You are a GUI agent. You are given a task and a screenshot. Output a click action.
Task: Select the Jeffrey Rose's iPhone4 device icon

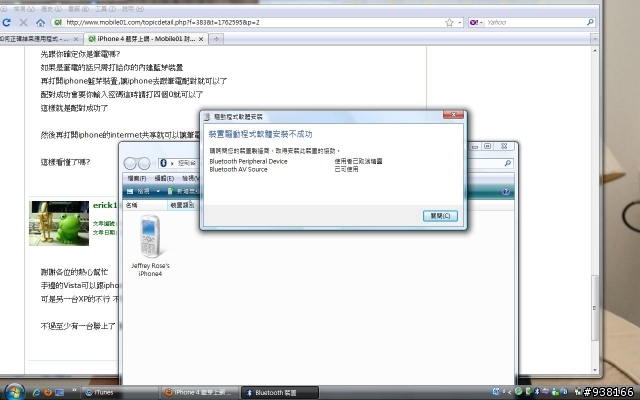[150, 246]
